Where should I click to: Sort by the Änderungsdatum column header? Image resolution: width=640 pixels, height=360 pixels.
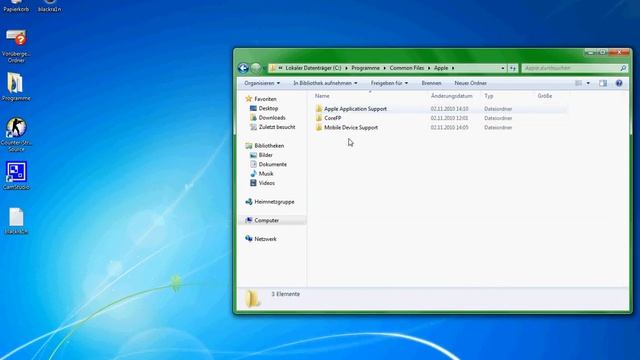tap(451, 96)
